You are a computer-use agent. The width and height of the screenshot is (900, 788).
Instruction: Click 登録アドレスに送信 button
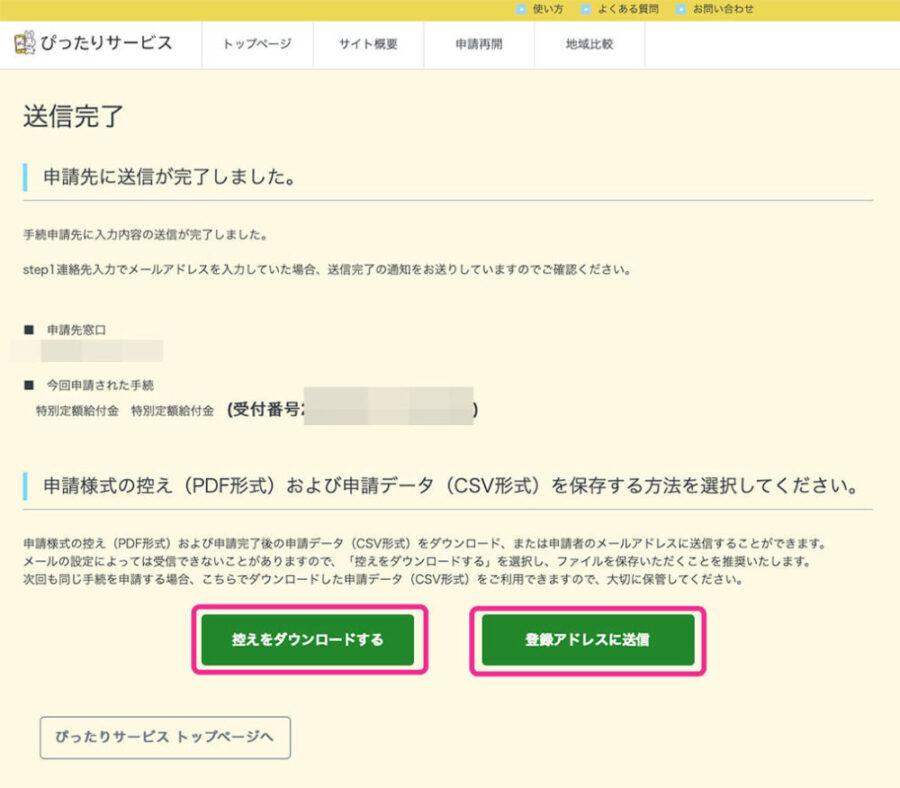[588, 639]
